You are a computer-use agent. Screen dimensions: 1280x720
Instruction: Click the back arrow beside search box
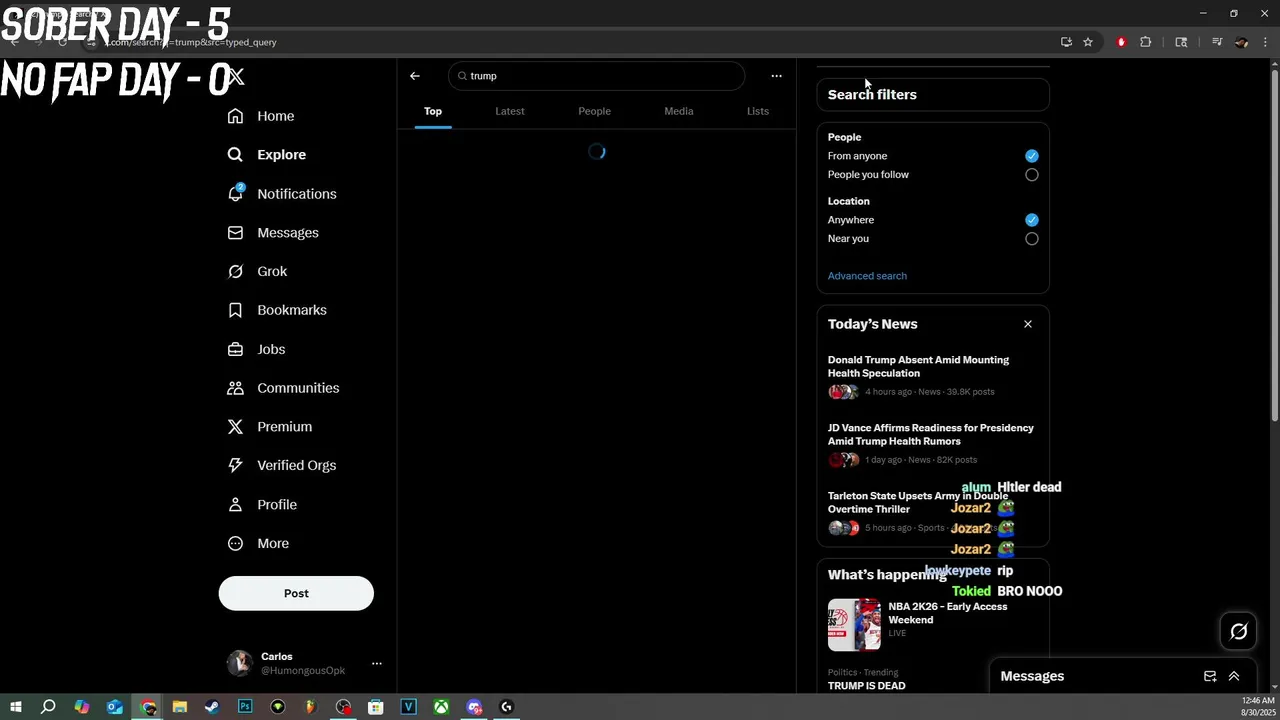(415, 76)
